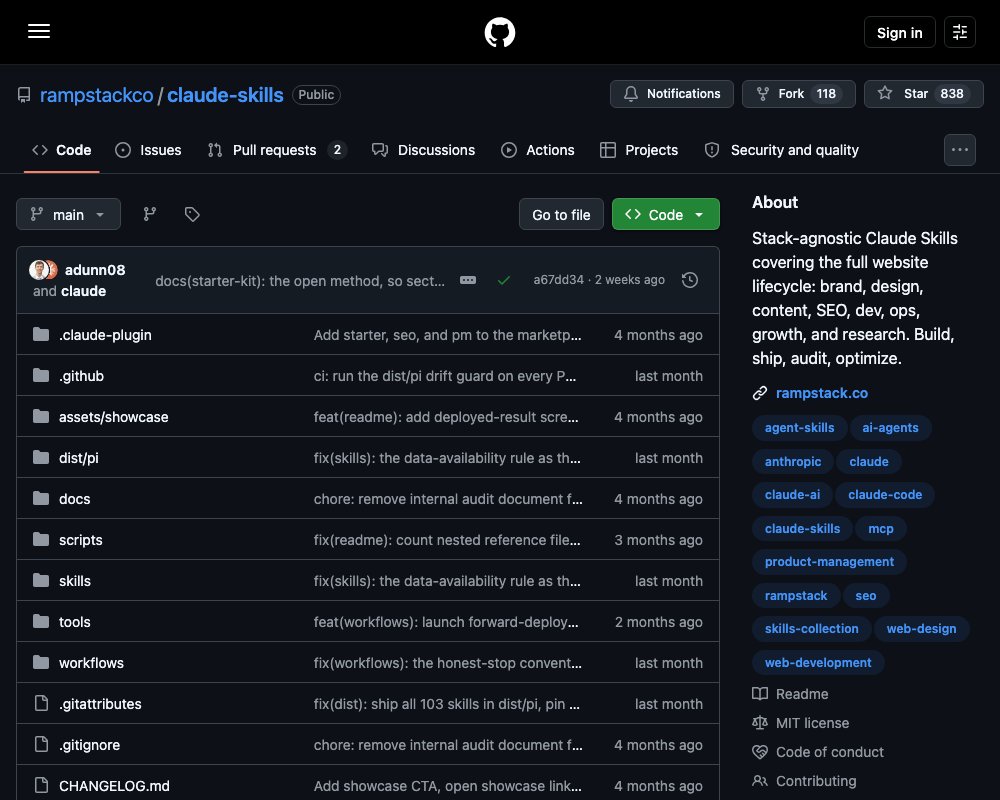Screen dimensions: 1000x800
Task: Click the file icon beside .gitignore
Action: tap(41, 744)
